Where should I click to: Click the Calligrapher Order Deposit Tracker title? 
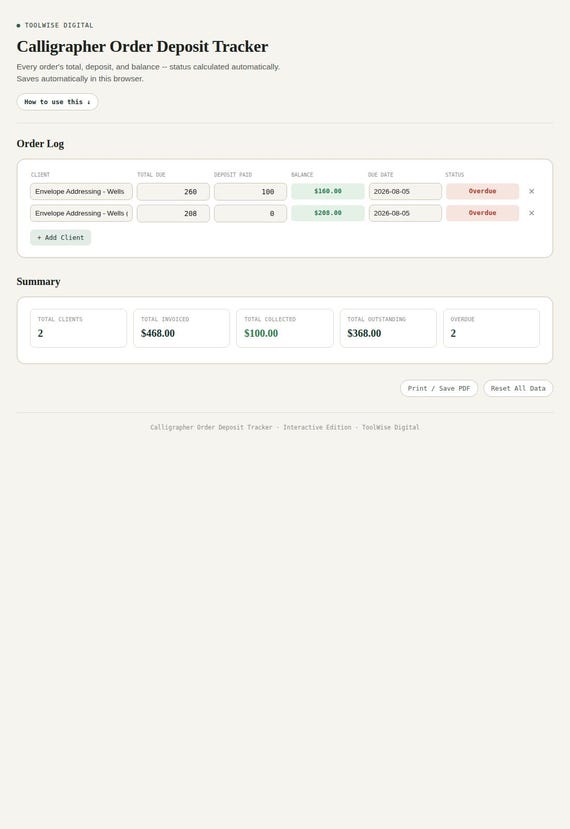[142, 47]
